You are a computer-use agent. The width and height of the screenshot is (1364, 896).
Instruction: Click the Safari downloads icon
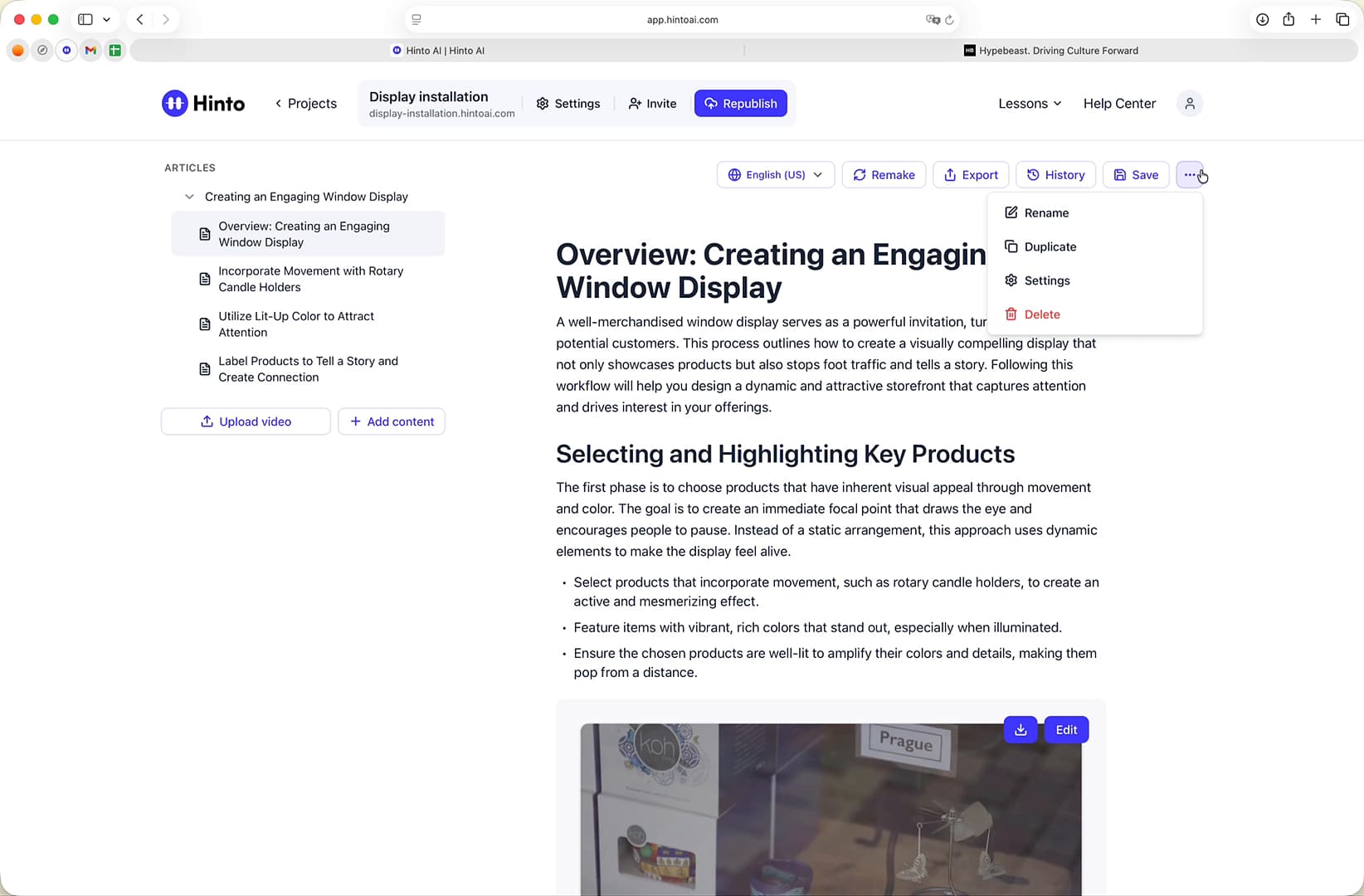click(1262, 19)
